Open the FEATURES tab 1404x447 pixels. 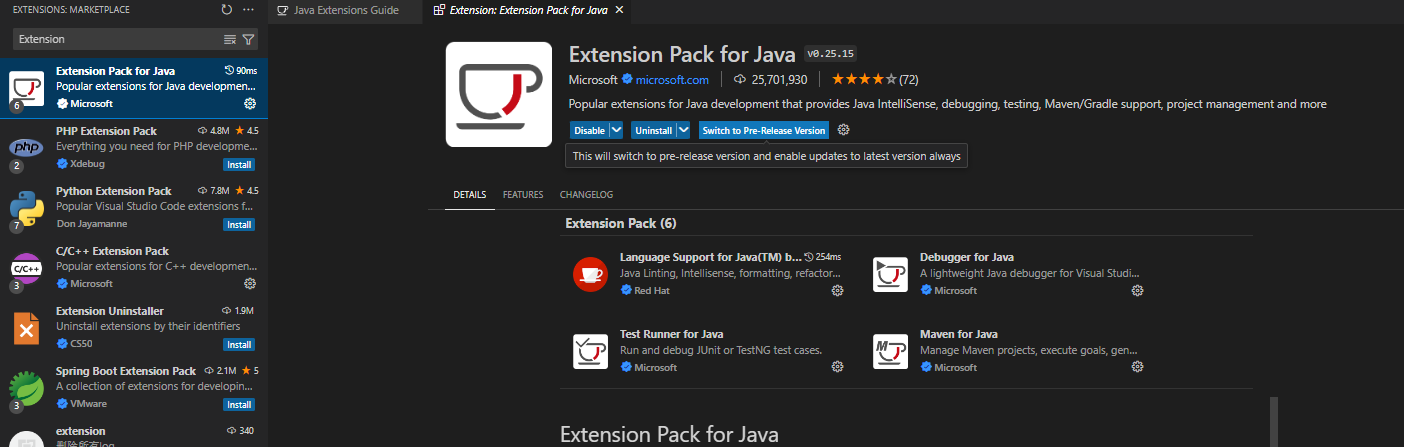click(523, 194)
